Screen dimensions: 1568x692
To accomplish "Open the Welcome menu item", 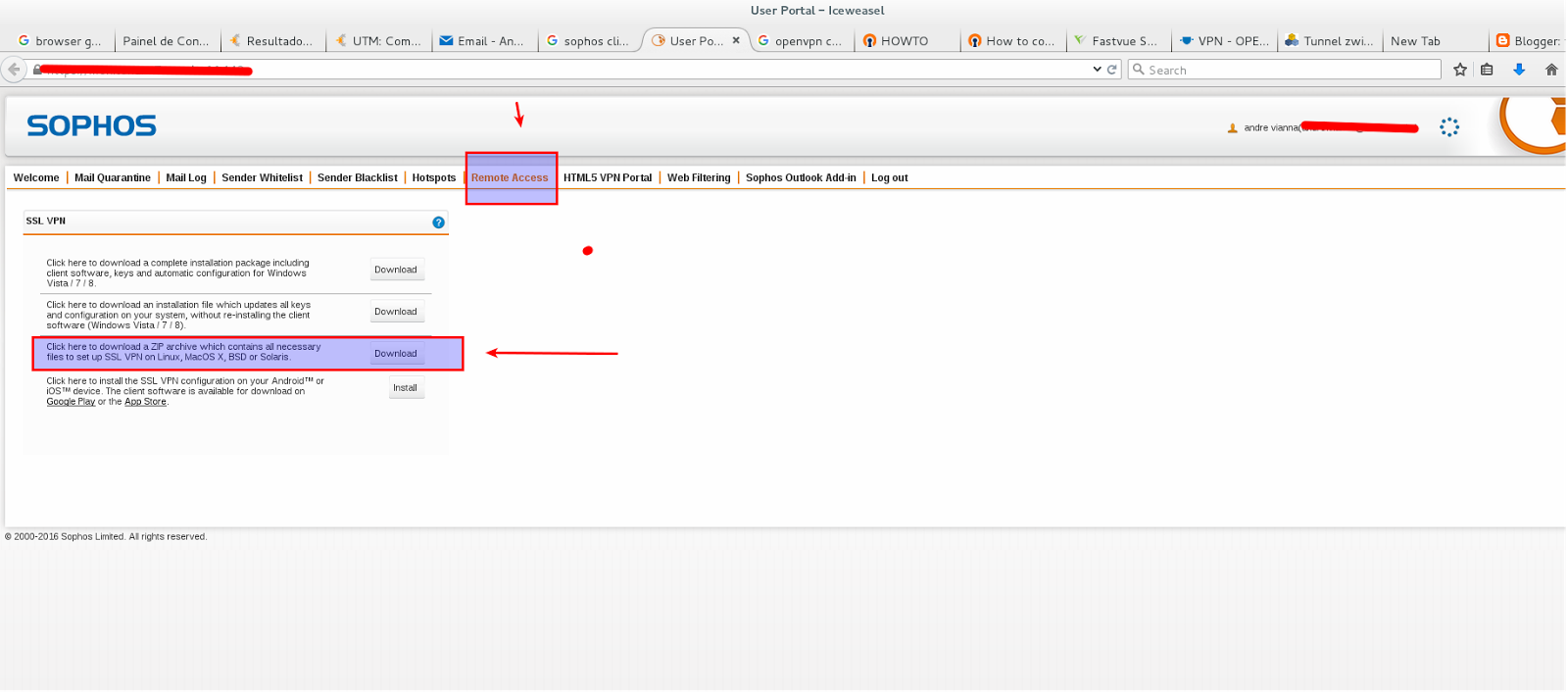I will tap(36, 177).
